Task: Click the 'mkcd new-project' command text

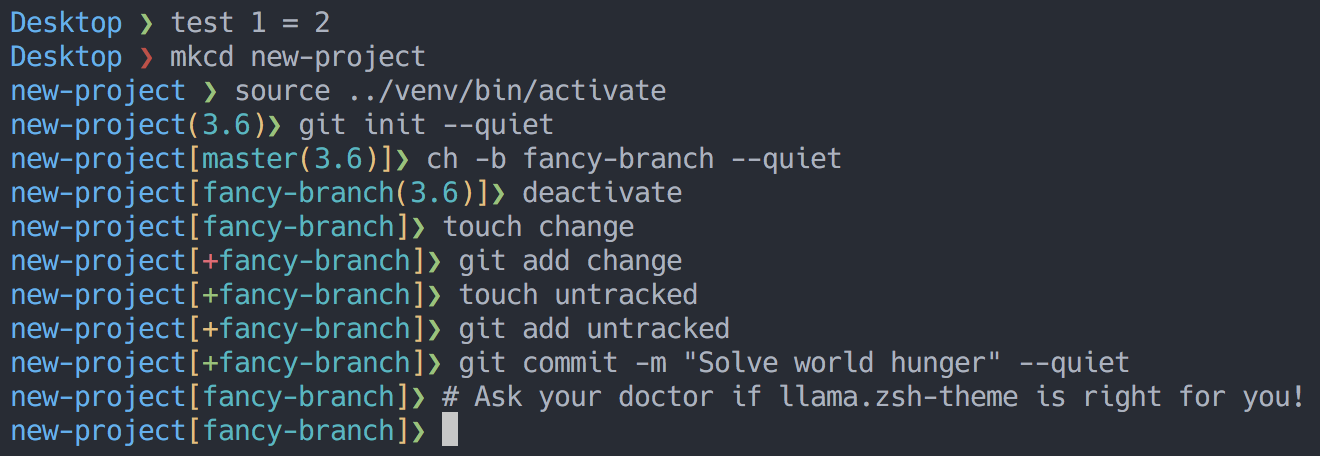Action: pyautogui.click(x=298, y=57)
